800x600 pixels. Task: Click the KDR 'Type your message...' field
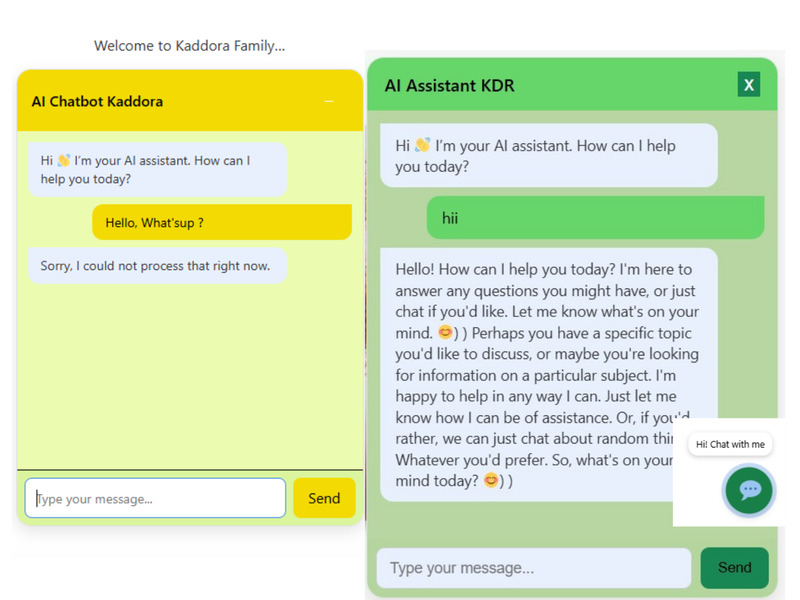(533, 567)
